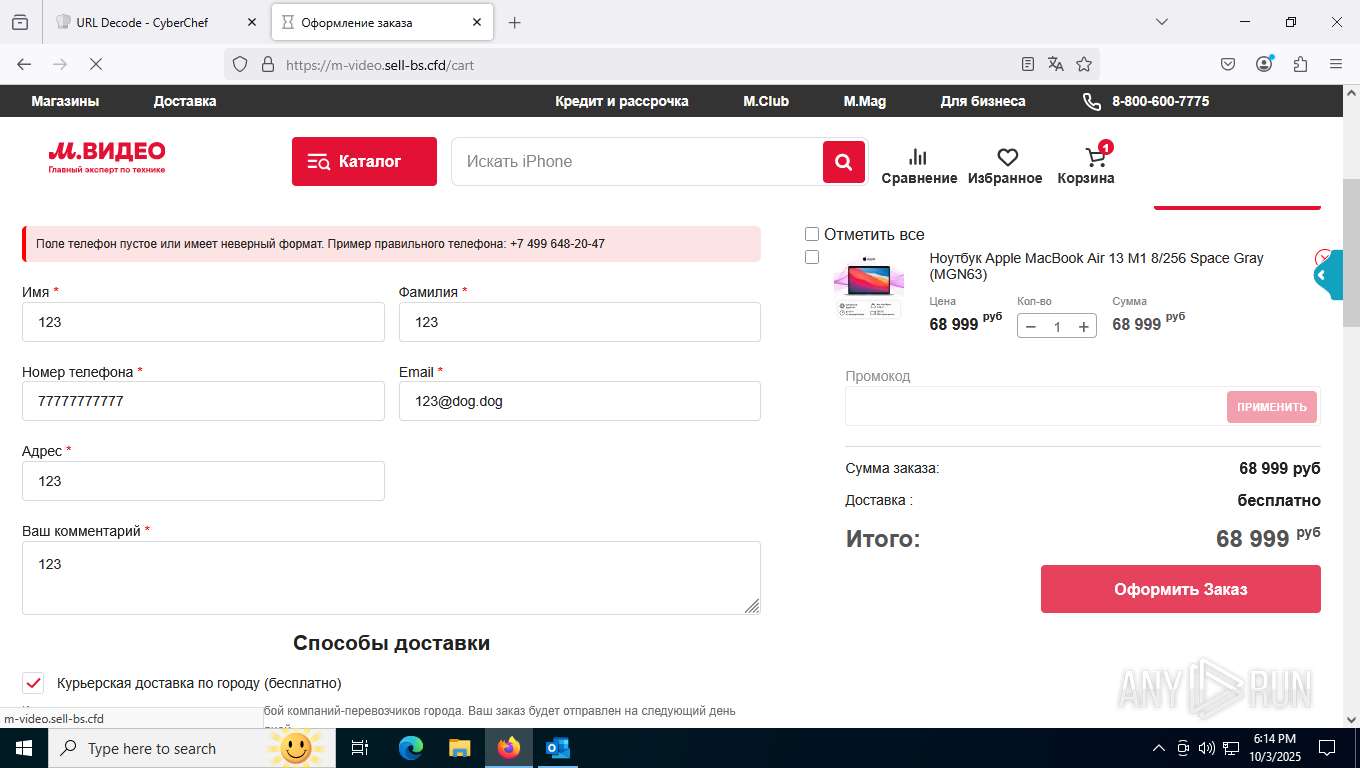Click into the Email field
Screen dimensions: 1360x768
[580, 401]
